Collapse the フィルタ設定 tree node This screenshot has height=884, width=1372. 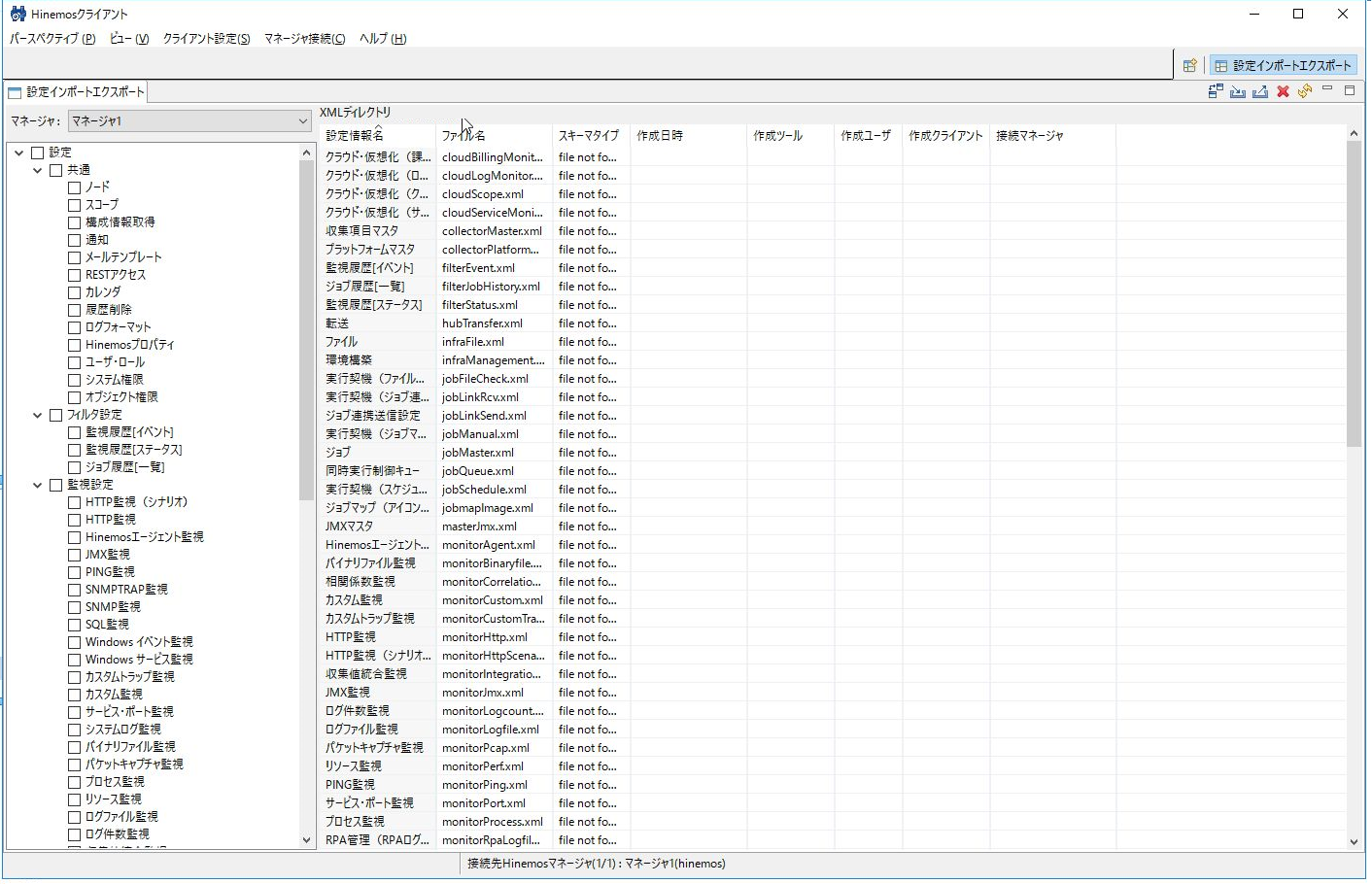[x=37, y=415]
